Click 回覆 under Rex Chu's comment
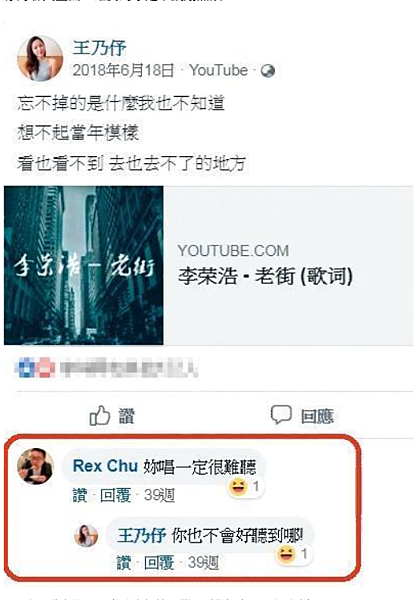This screenshot has width=416, height=600. [116, 495]
